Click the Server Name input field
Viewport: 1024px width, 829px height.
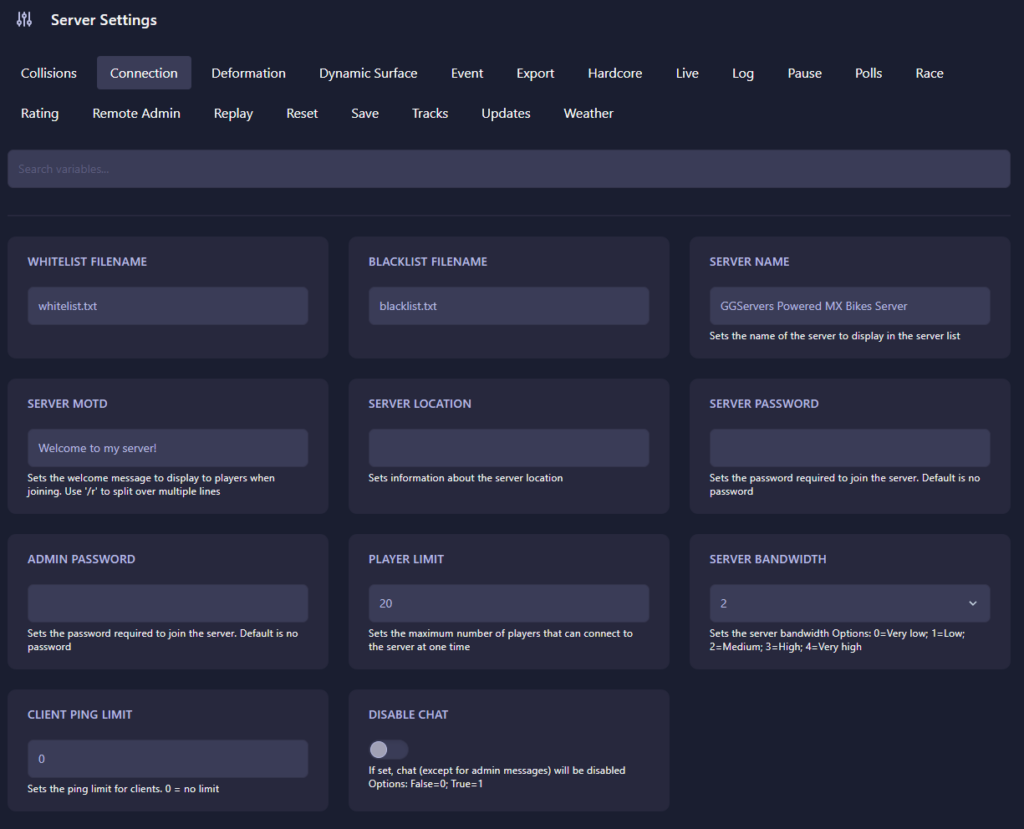tap(850, 306)
